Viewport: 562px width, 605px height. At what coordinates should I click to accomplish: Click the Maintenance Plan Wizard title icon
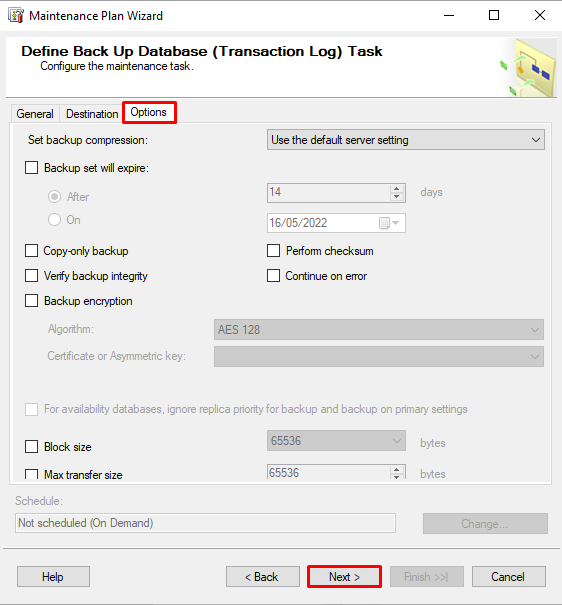click(16, 15)
